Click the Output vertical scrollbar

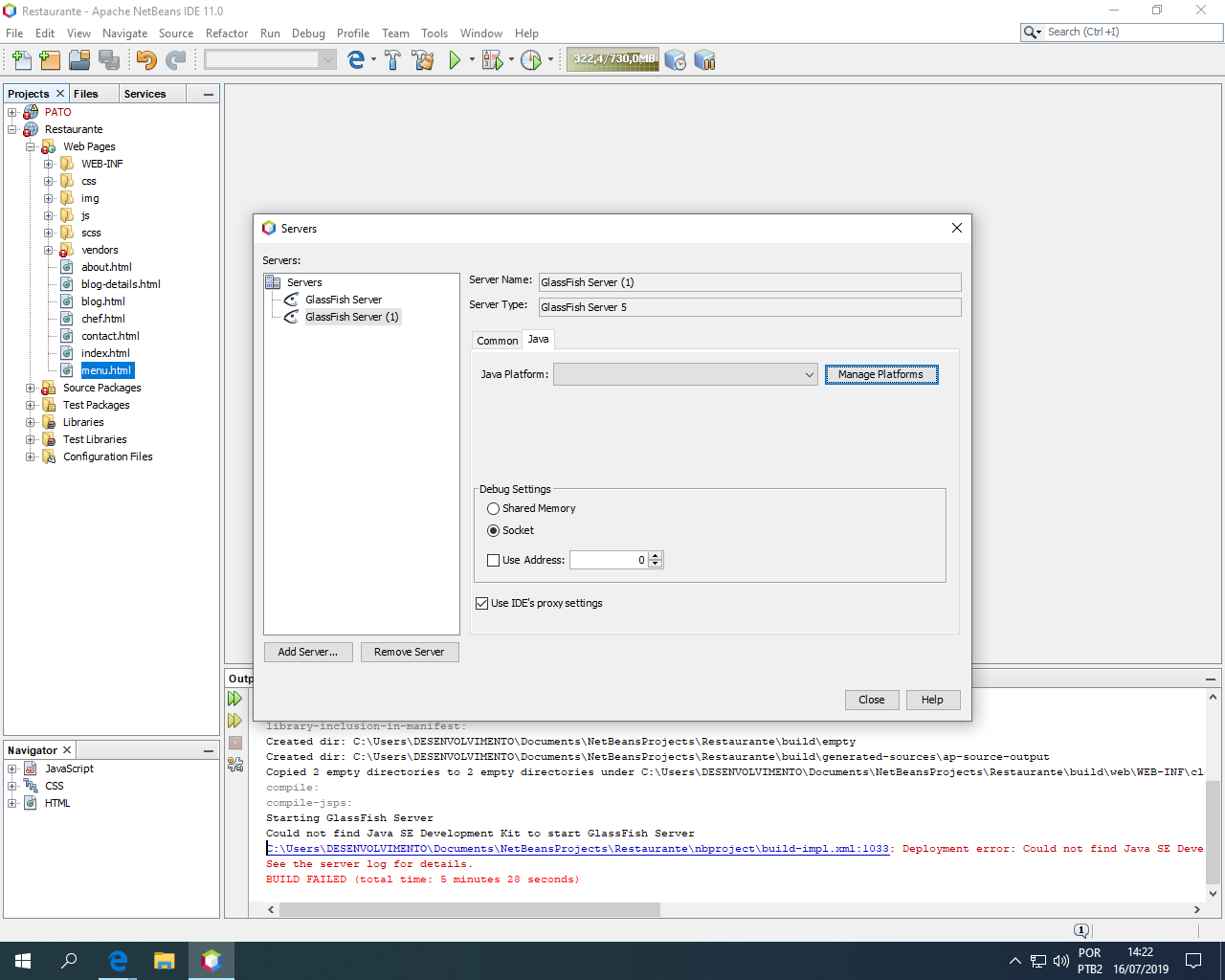click(x=1214, y=833)
